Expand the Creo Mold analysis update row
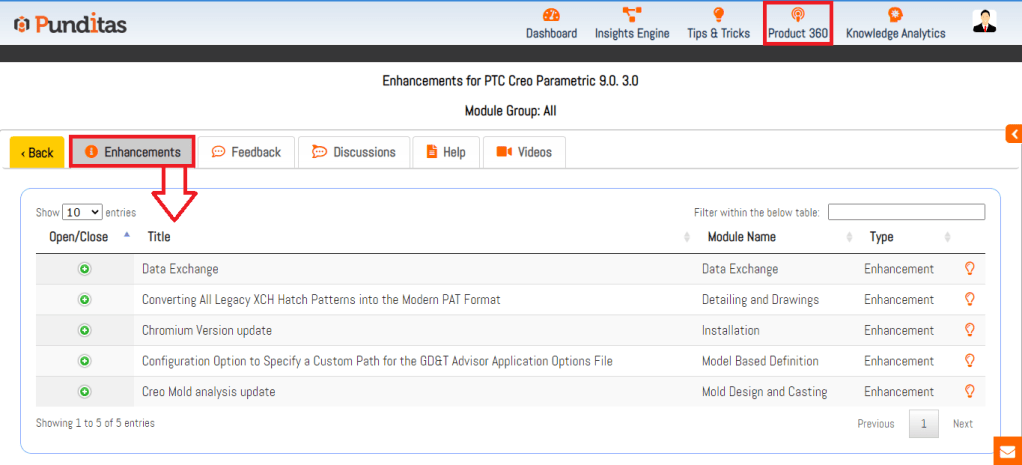The image size is (1022, 465). click(84, 392)
